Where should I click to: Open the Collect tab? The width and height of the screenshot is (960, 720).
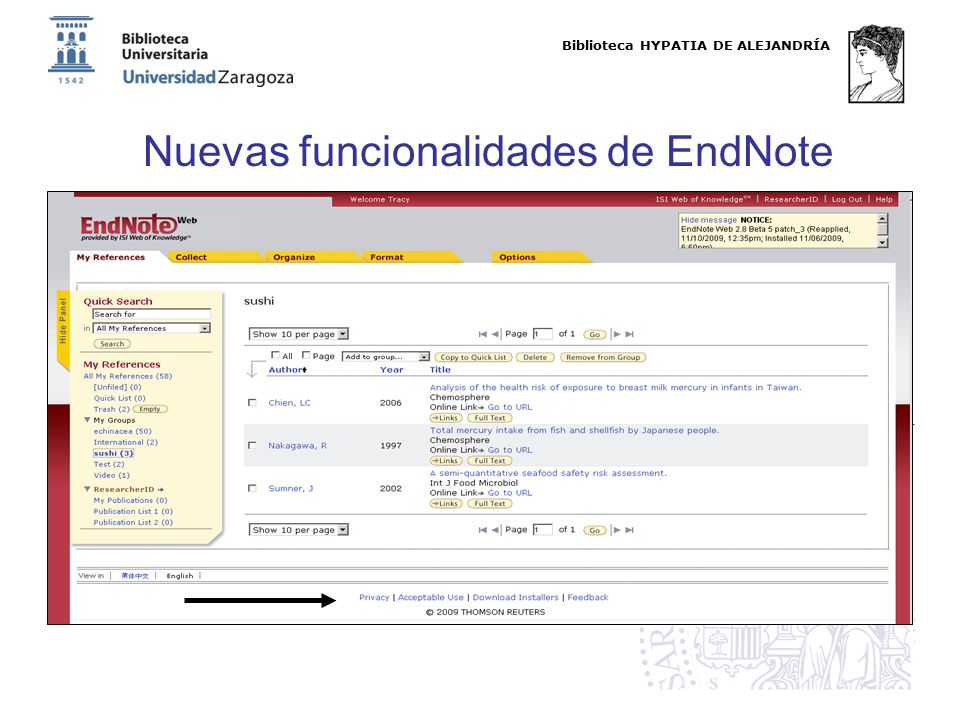click(191, 258)
